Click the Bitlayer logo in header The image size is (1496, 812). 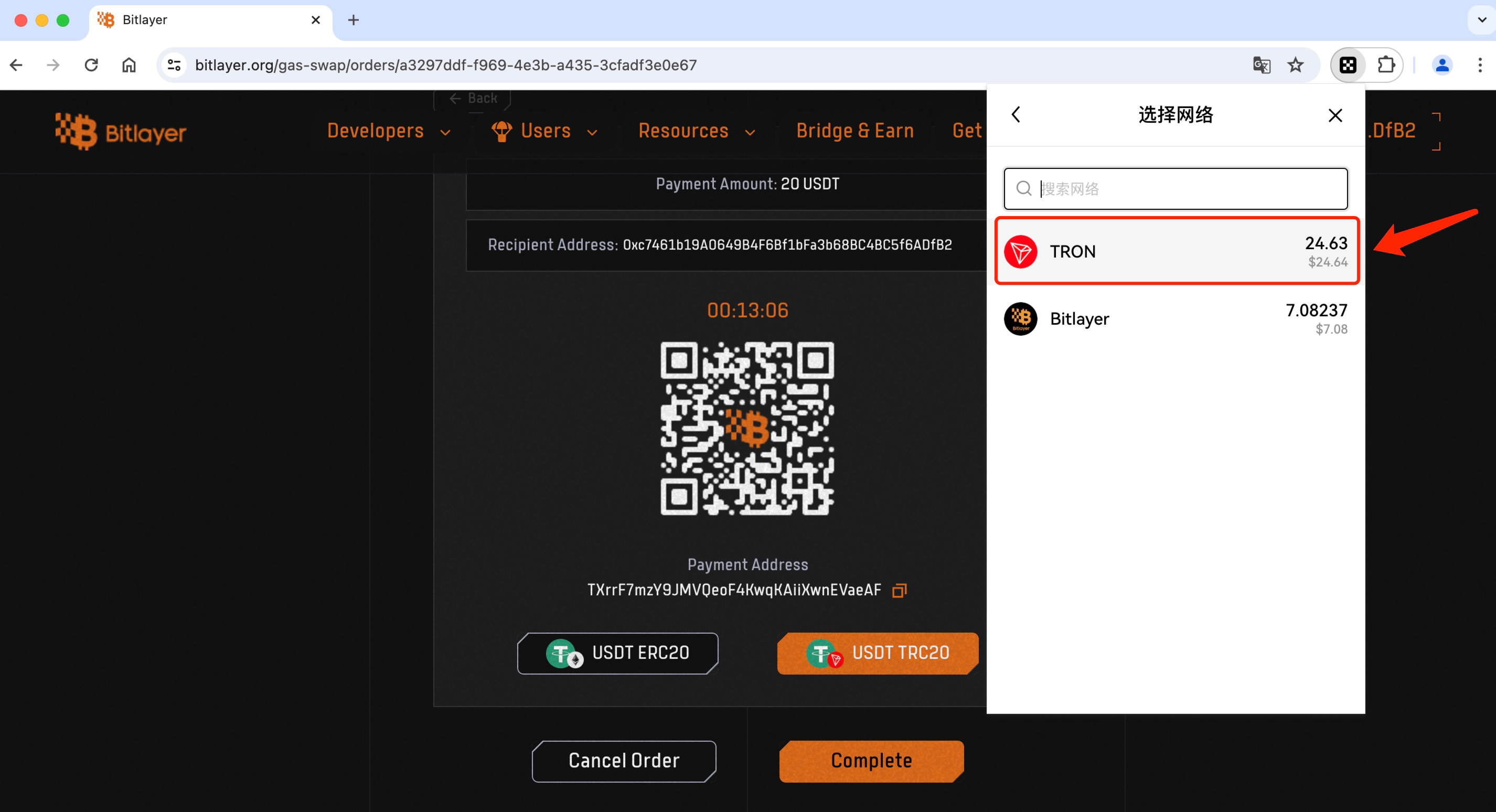click(121, 132)
